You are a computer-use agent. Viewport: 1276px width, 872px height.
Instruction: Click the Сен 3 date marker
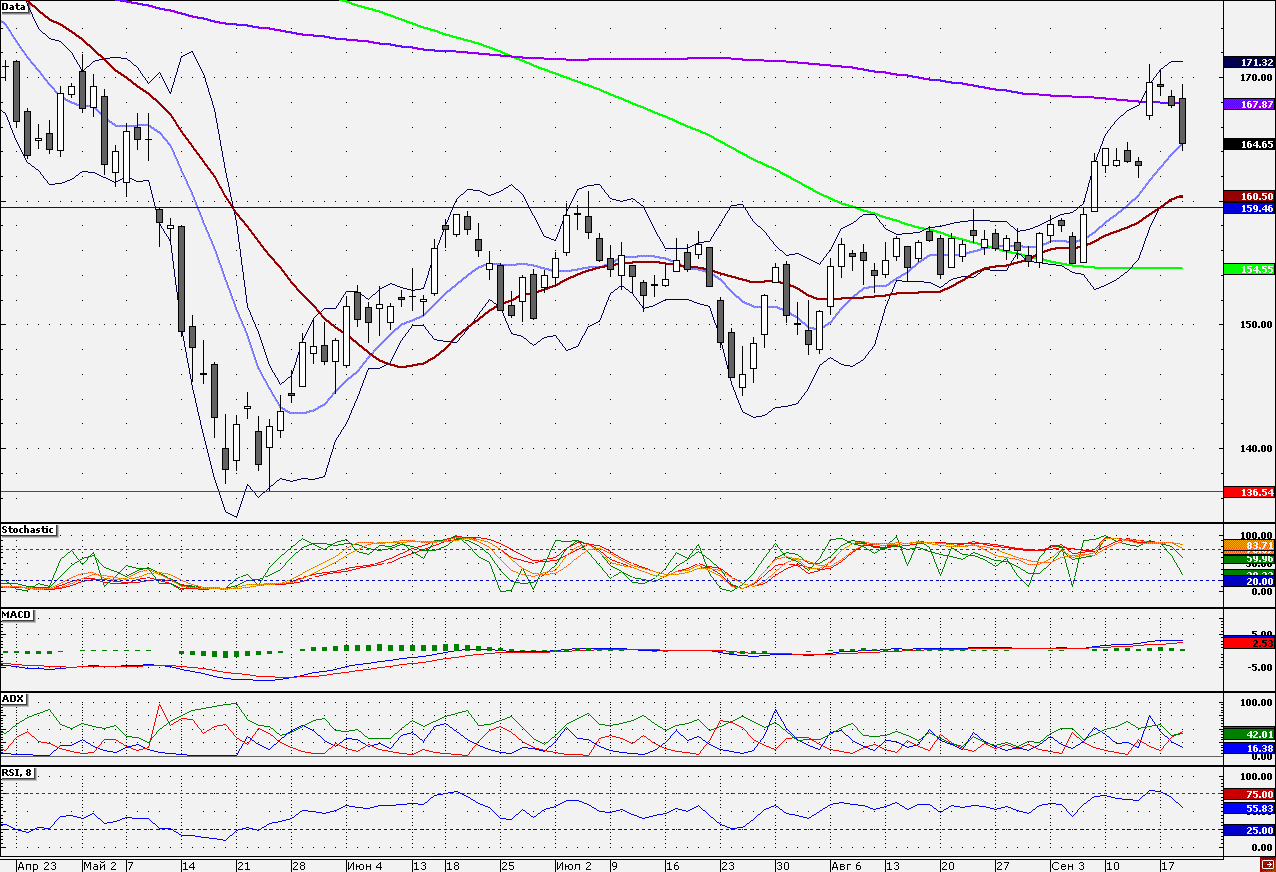[1068, 865]
